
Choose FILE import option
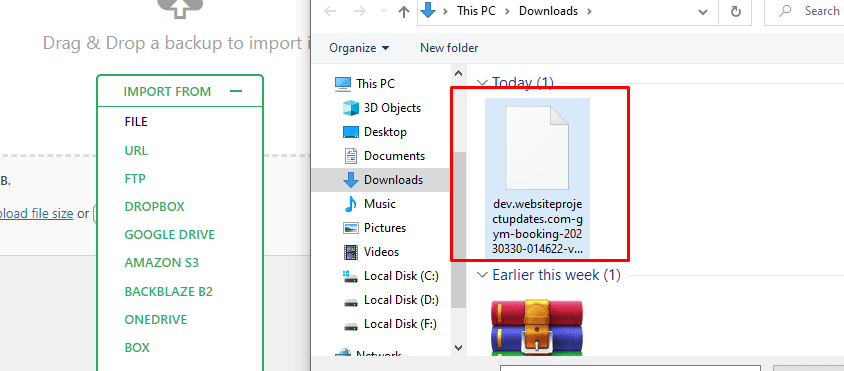click(136, 122)
